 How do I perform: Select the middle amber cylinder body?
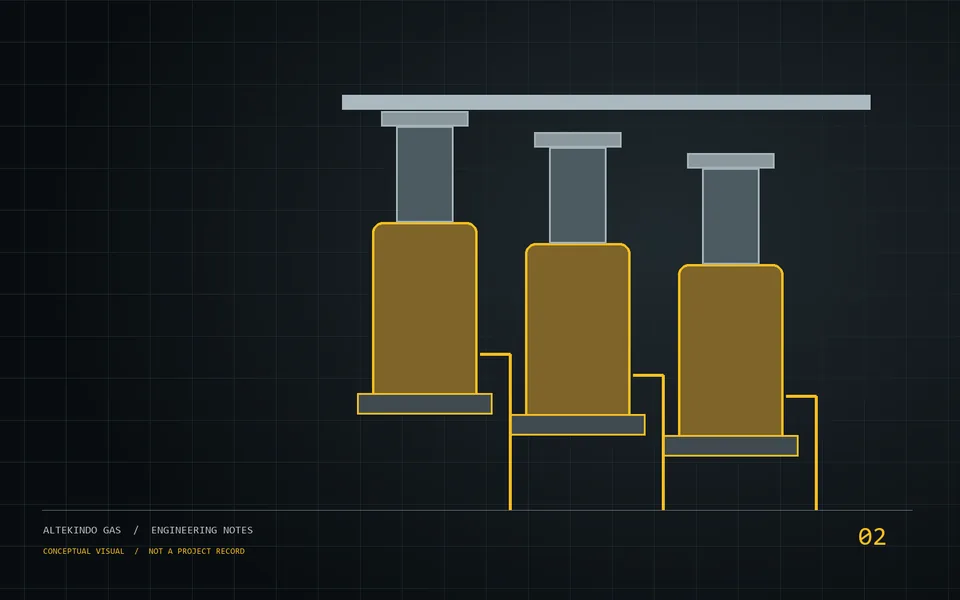[578, 329]
